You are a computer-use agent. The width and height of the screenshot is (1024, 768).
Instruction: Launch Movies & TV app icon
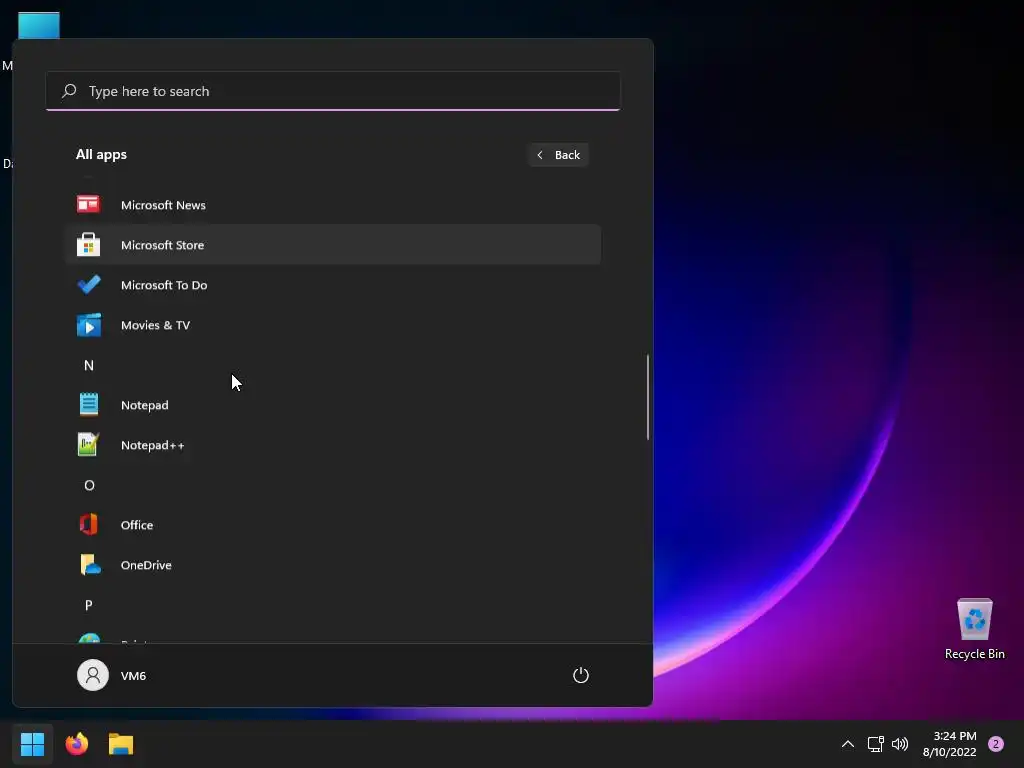88,325
